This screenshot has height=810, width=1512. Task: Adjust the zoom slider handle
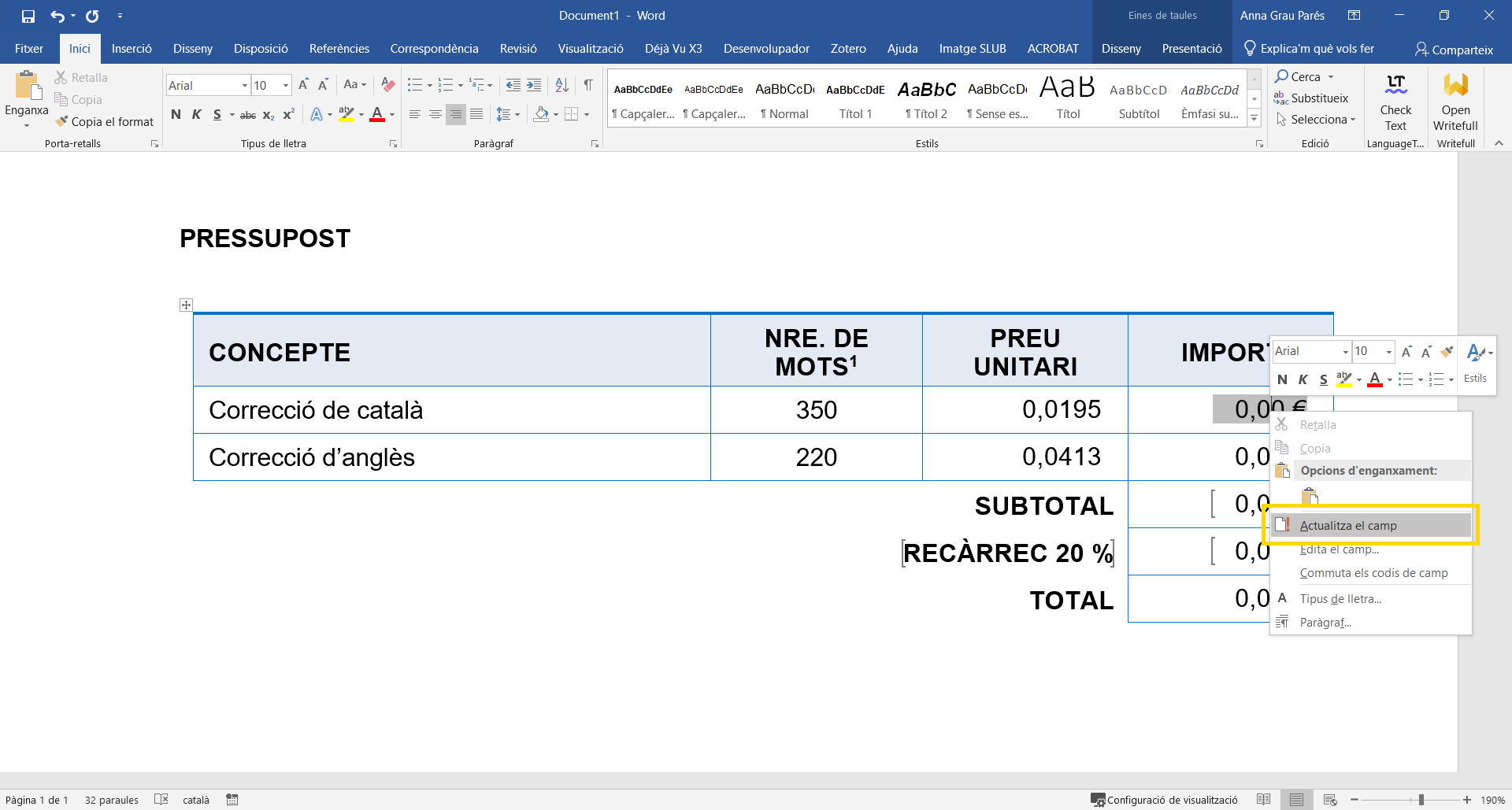1421,800
